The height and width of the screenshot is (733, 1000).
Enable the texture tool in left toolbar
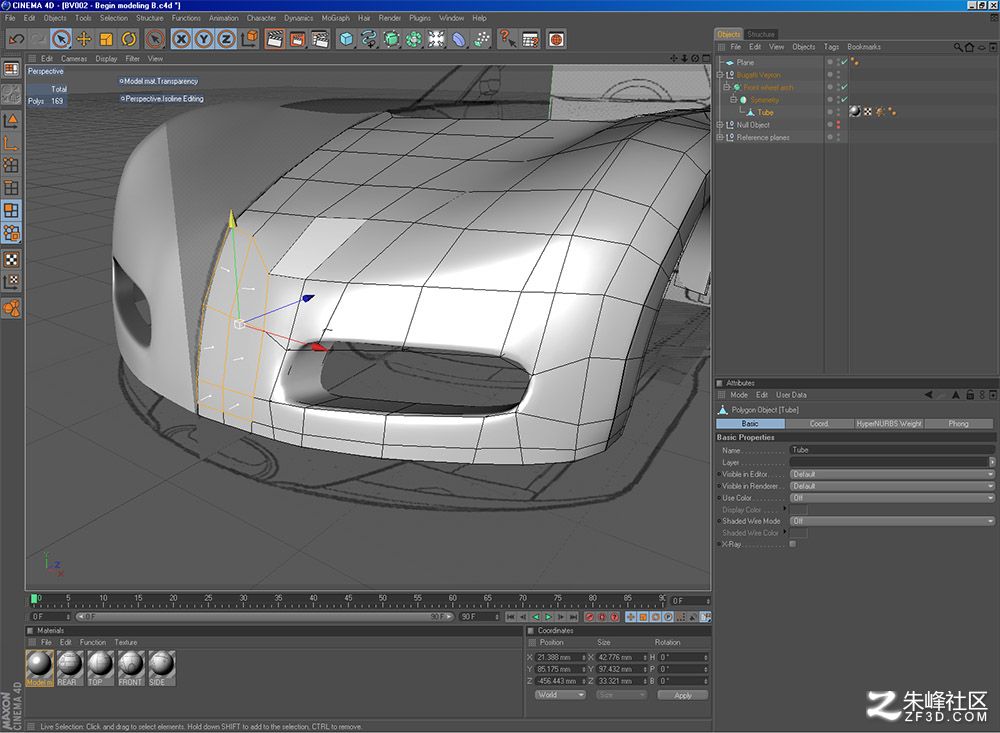pyautogui.click(x=11, y=259)
